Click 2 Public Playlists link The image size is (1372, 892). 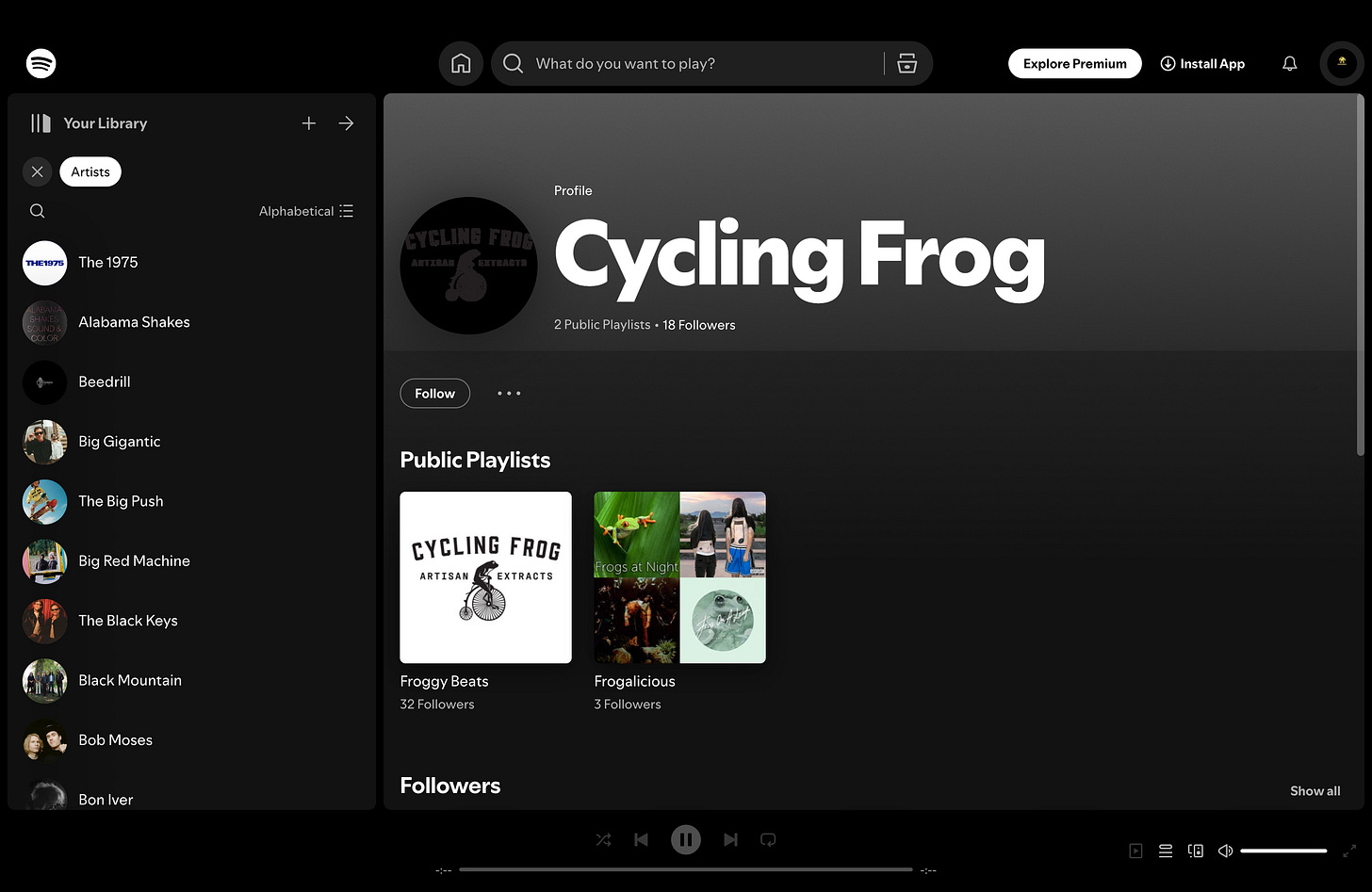tap(602, 325)
